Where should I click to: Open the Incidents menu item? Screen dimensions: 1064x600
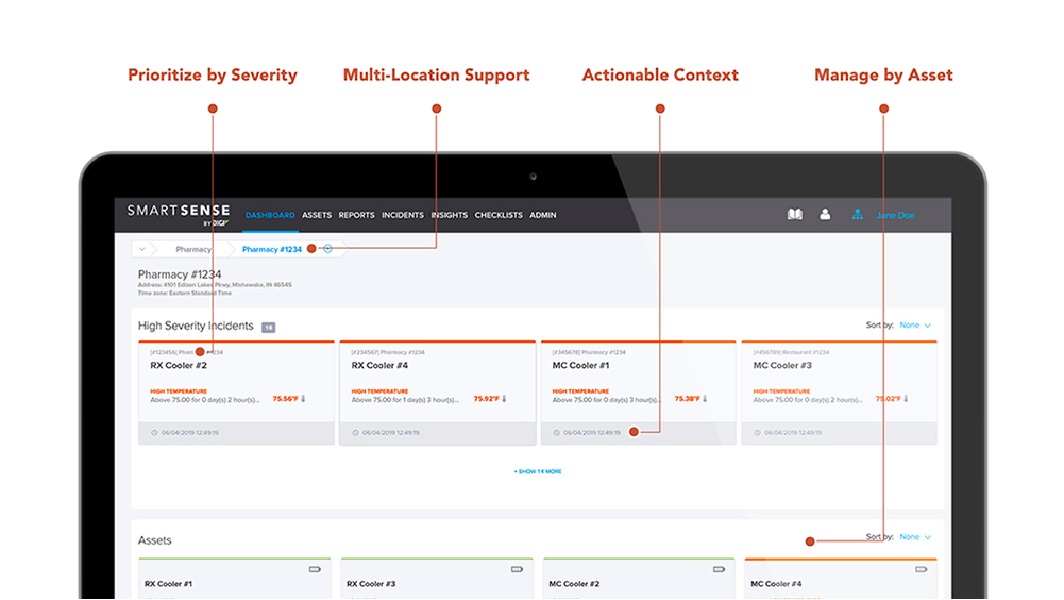403,215
